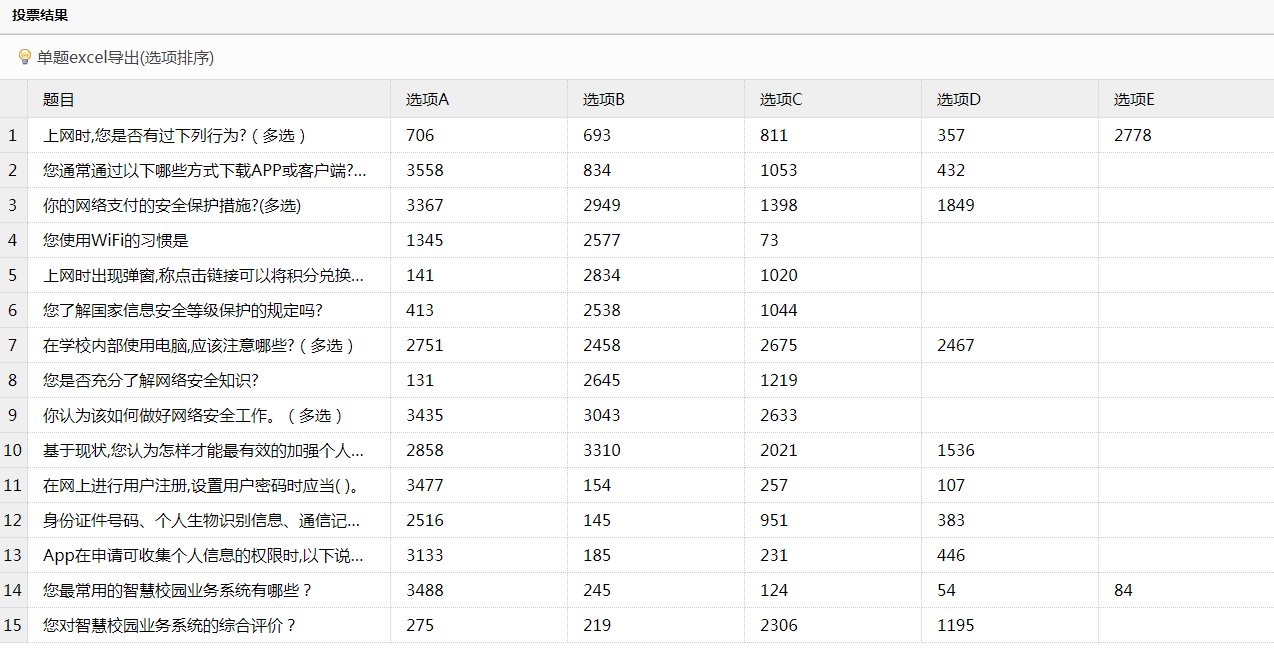Click the 选项A column header

pyautogui.click(x=427, y=100)
